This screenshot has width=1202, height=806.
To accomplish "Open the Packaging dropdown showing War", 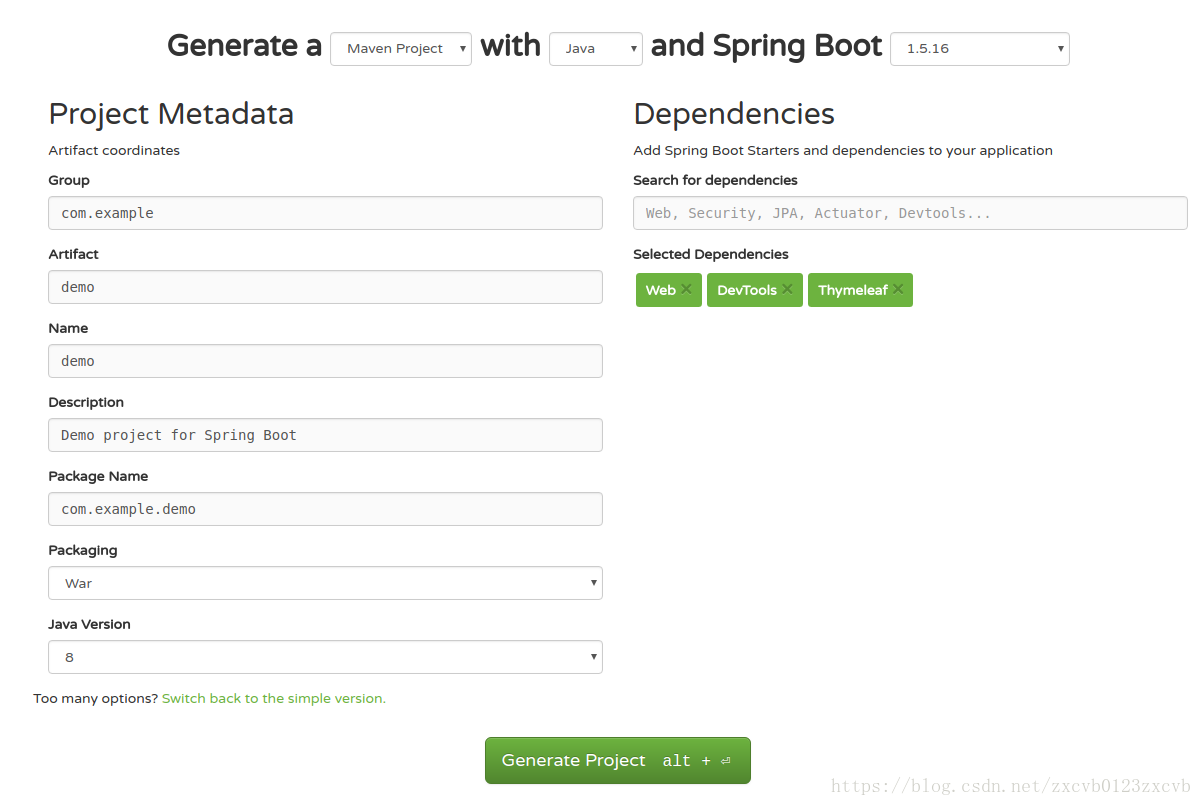I will [325, 583].
